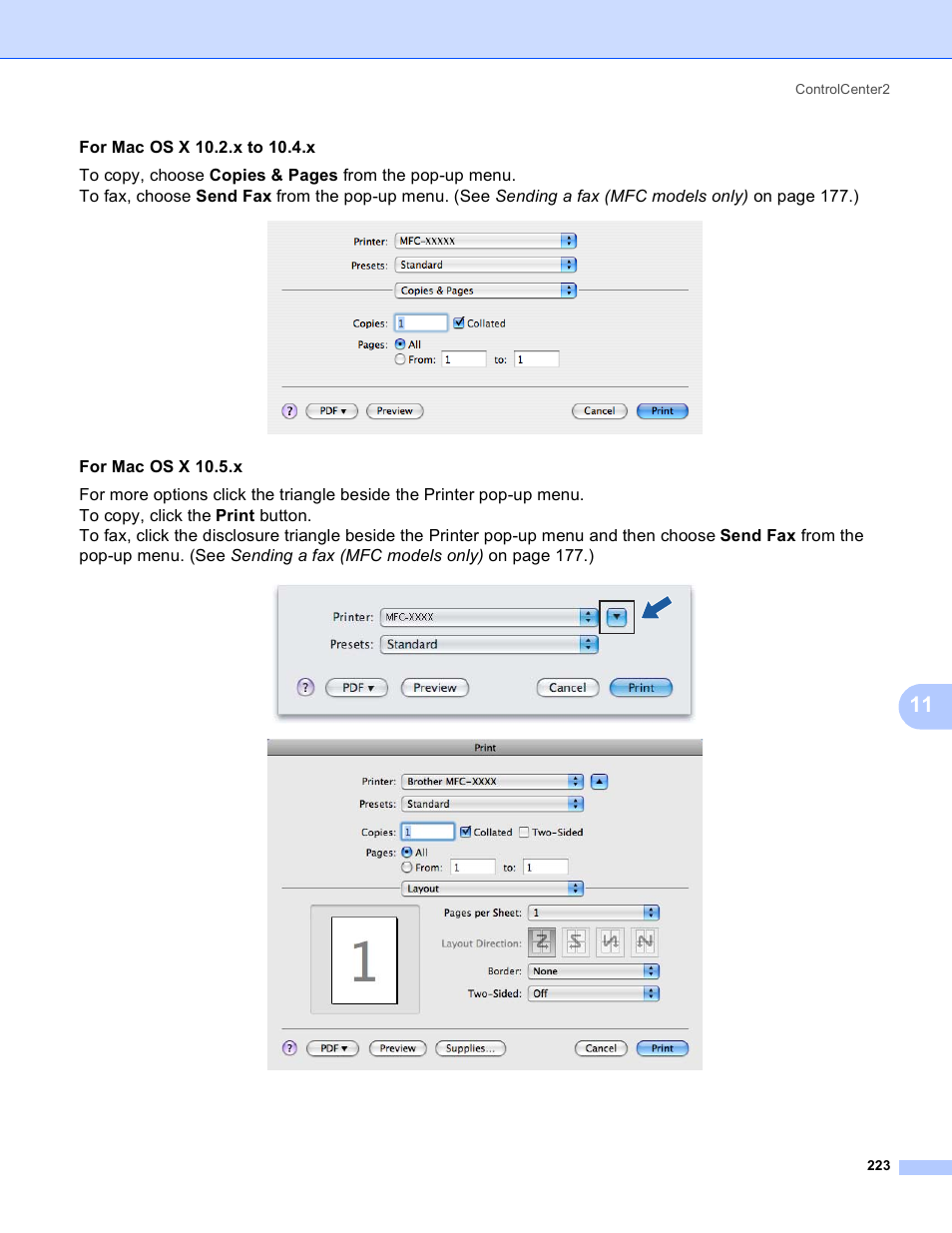Click to page field in Copies & Pages dialog
The height and width of the screenshot is (1233, 952).
click(x=537, y=359)
